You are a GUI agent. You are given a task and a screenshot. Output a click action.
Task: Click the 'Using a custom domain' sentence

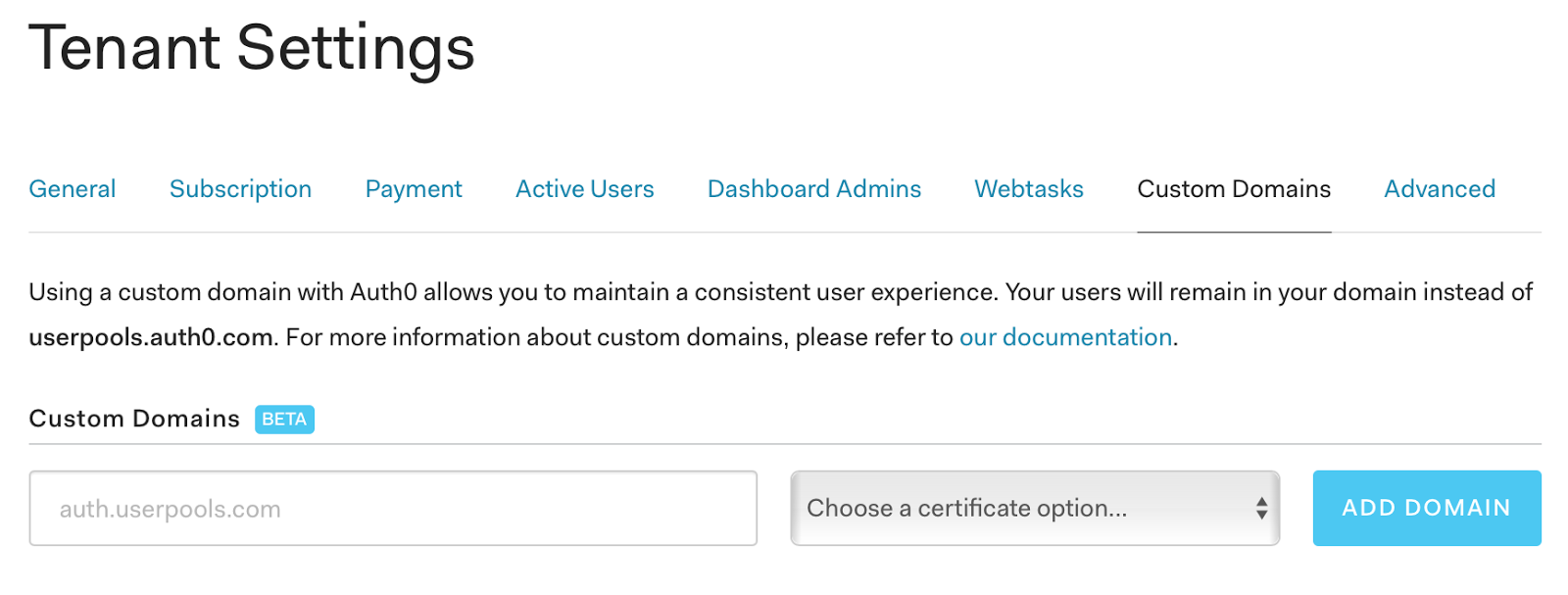(x=510, y=292)
